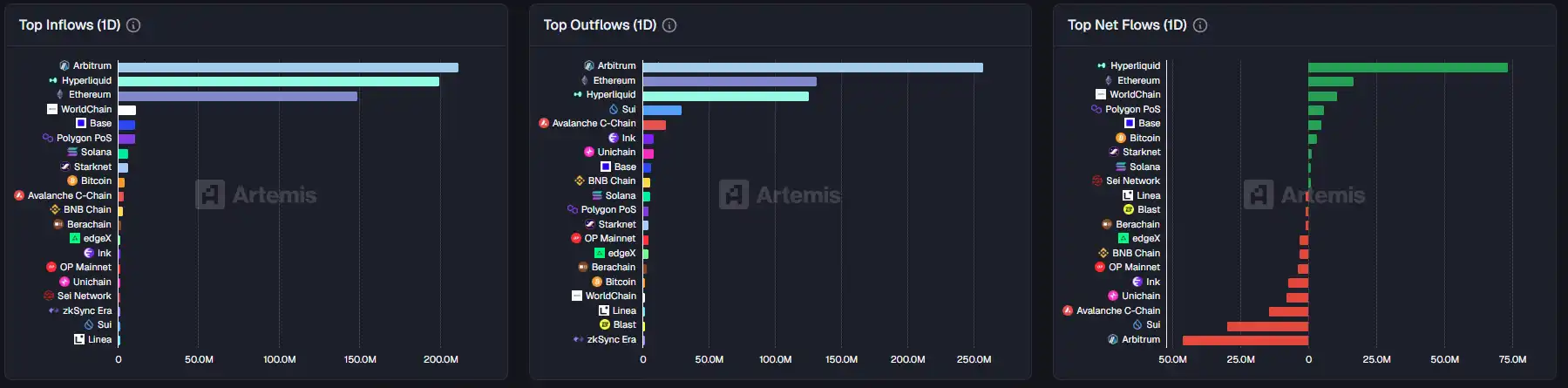Click the info icon next to Top Net Flows (1D)
Screen dimensions: 1568x388
(x=1200, y=25)
